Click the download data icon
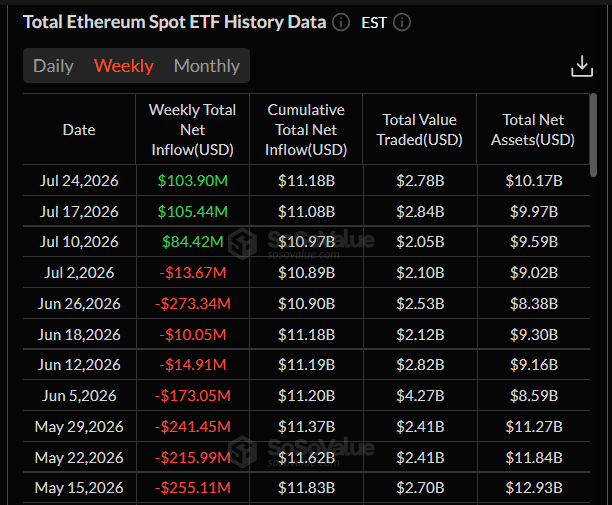The height and width of the screenshot is (505, 612). coord(582,66)
